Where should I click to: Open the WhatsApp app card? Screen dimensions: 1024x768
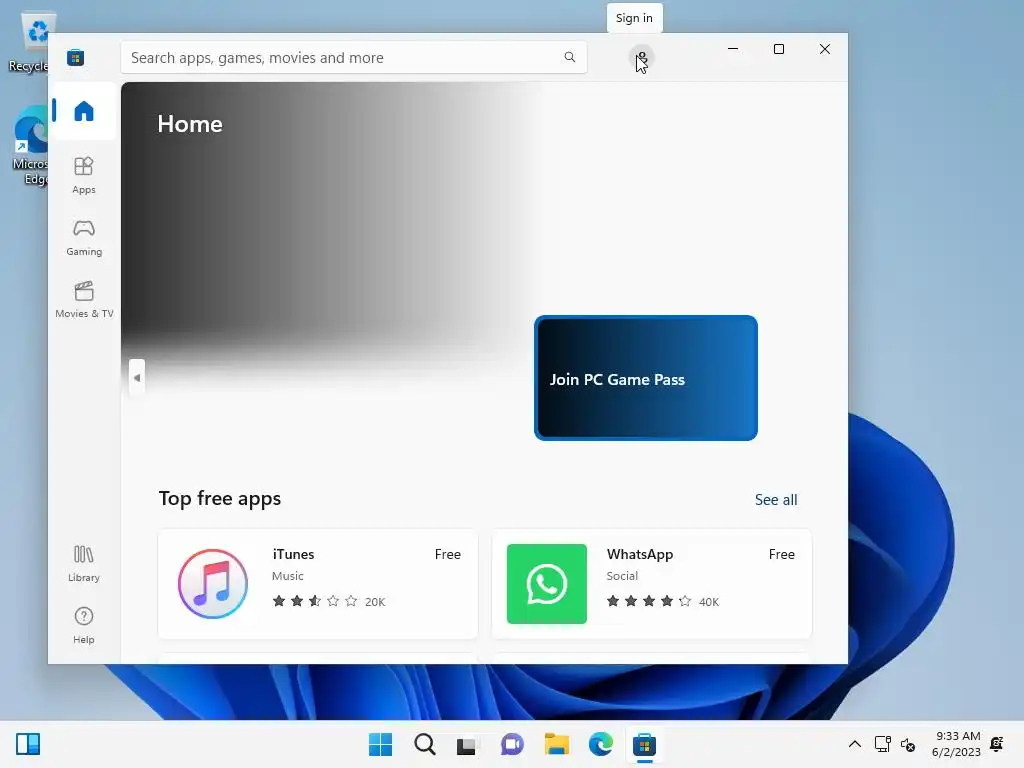(x=652, y=583)
